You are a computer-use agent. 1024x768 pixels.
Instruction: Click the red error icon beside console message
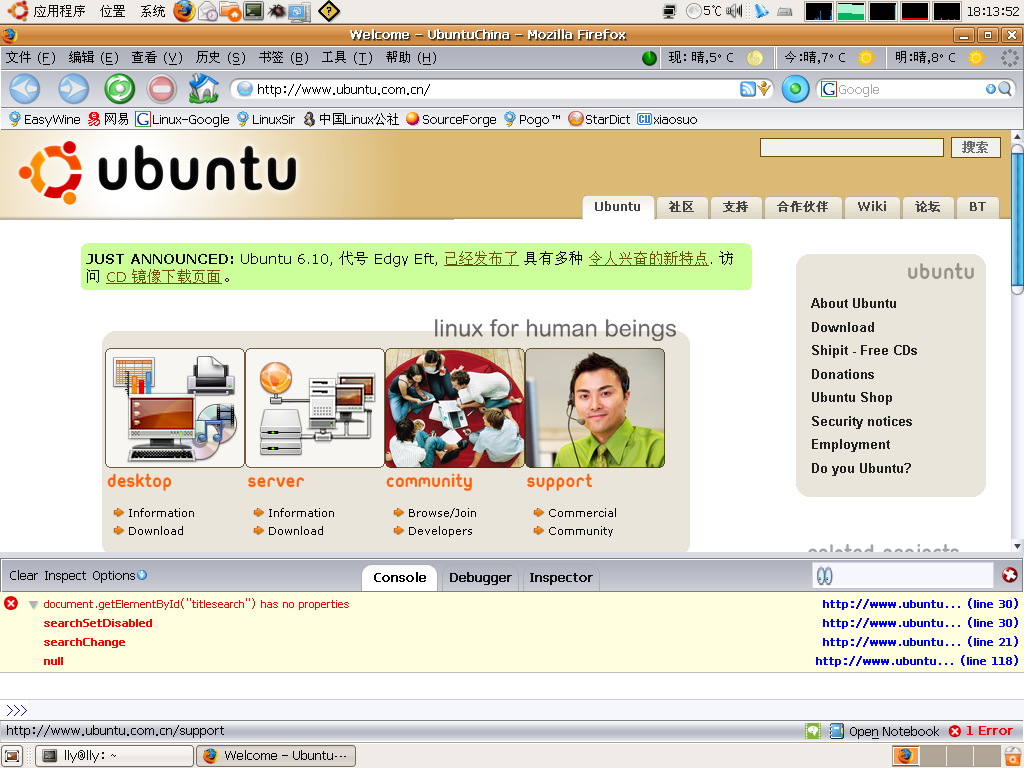coord(11,603)
